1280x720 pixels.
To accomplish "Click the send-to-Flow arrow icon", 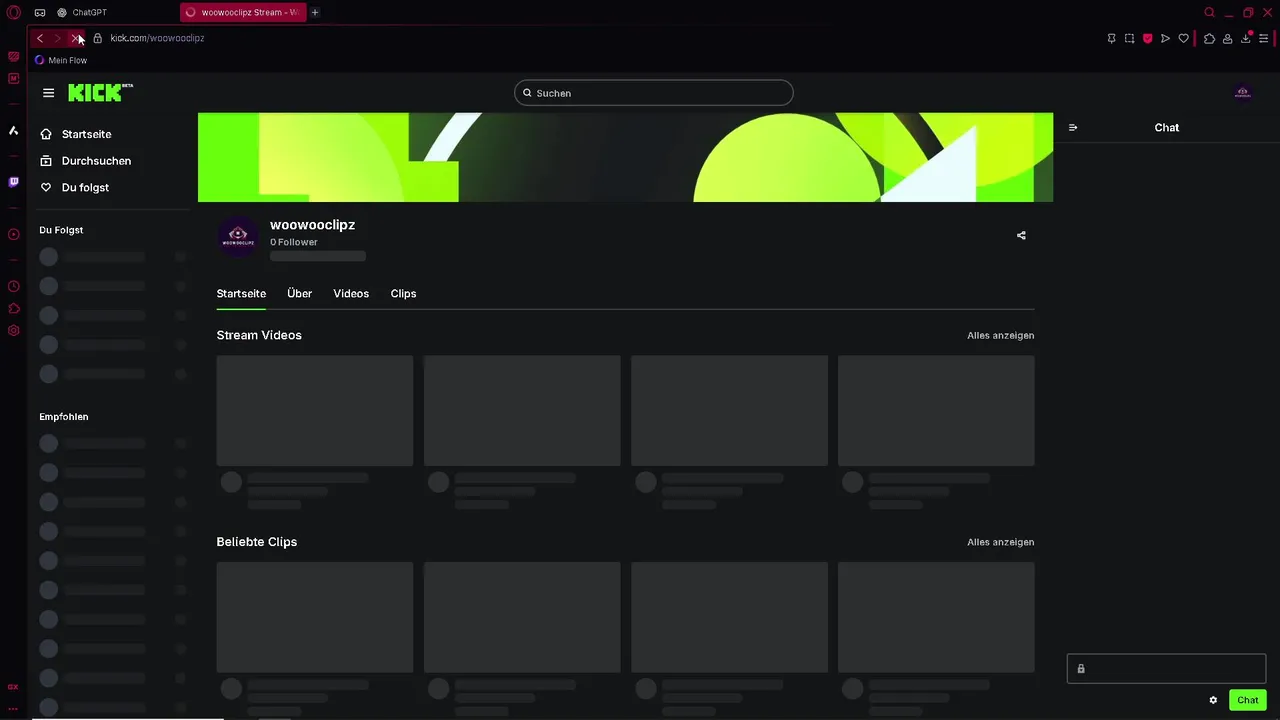I will [x=1165, y=39].
